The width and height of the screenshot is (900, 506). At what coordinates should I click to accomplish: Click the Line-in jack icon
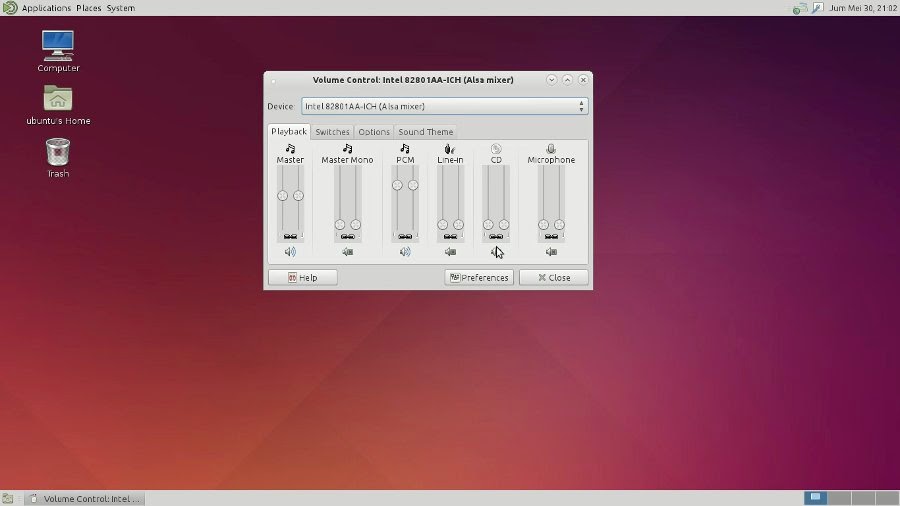(450, 149)
